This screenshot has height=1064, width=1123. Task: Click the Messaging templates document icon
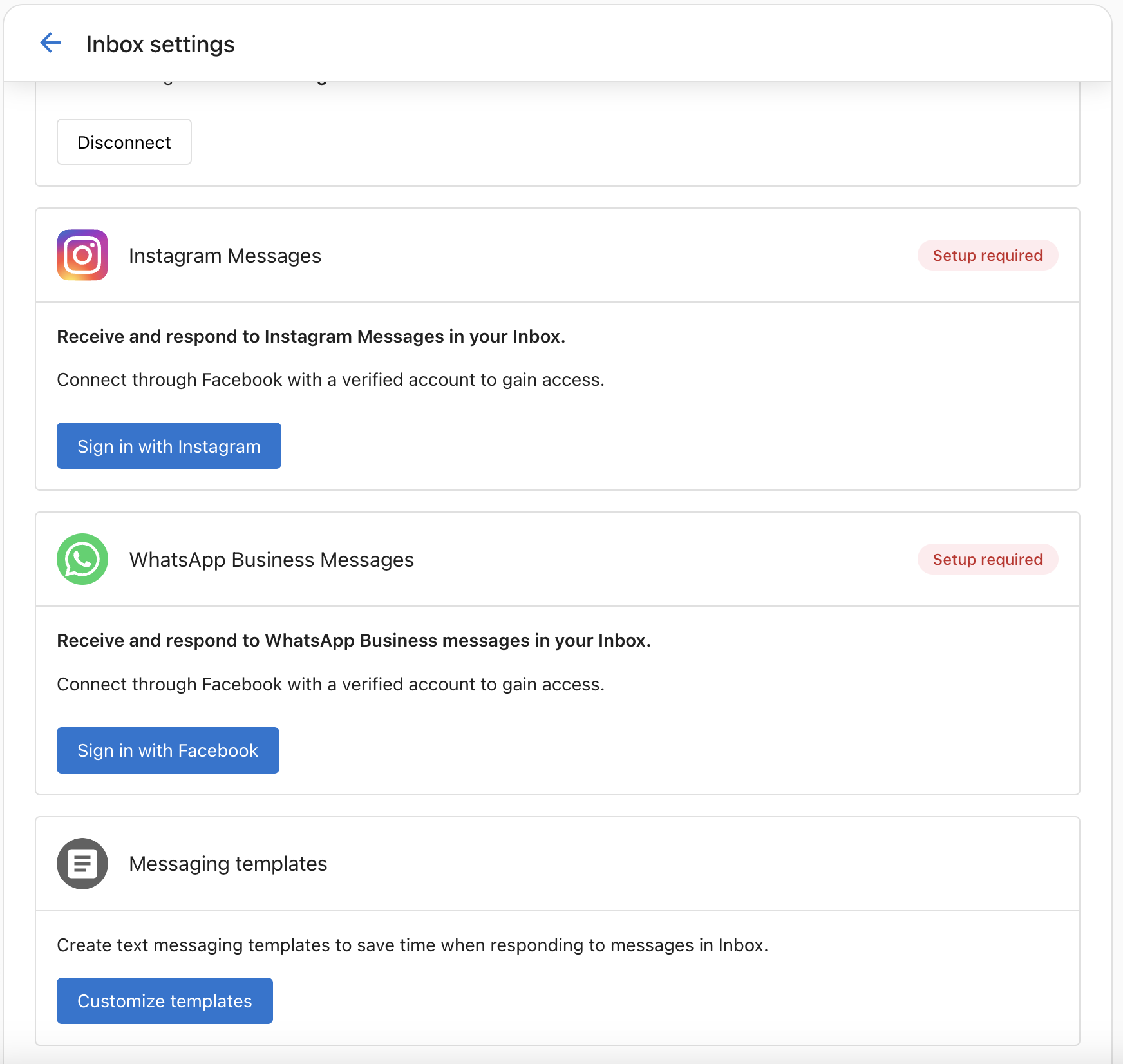pos(82,863)
